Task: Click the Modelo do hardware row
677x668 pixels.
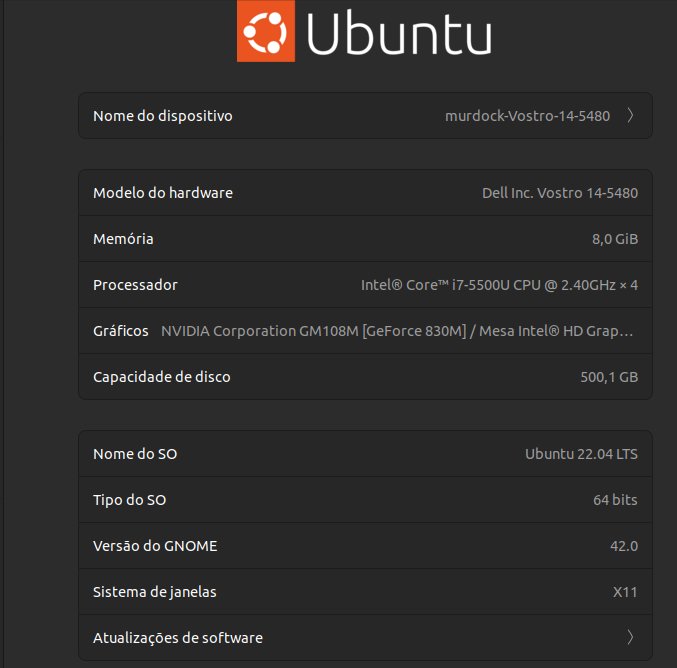Action: pyautogui.click(x=365, y=193)
